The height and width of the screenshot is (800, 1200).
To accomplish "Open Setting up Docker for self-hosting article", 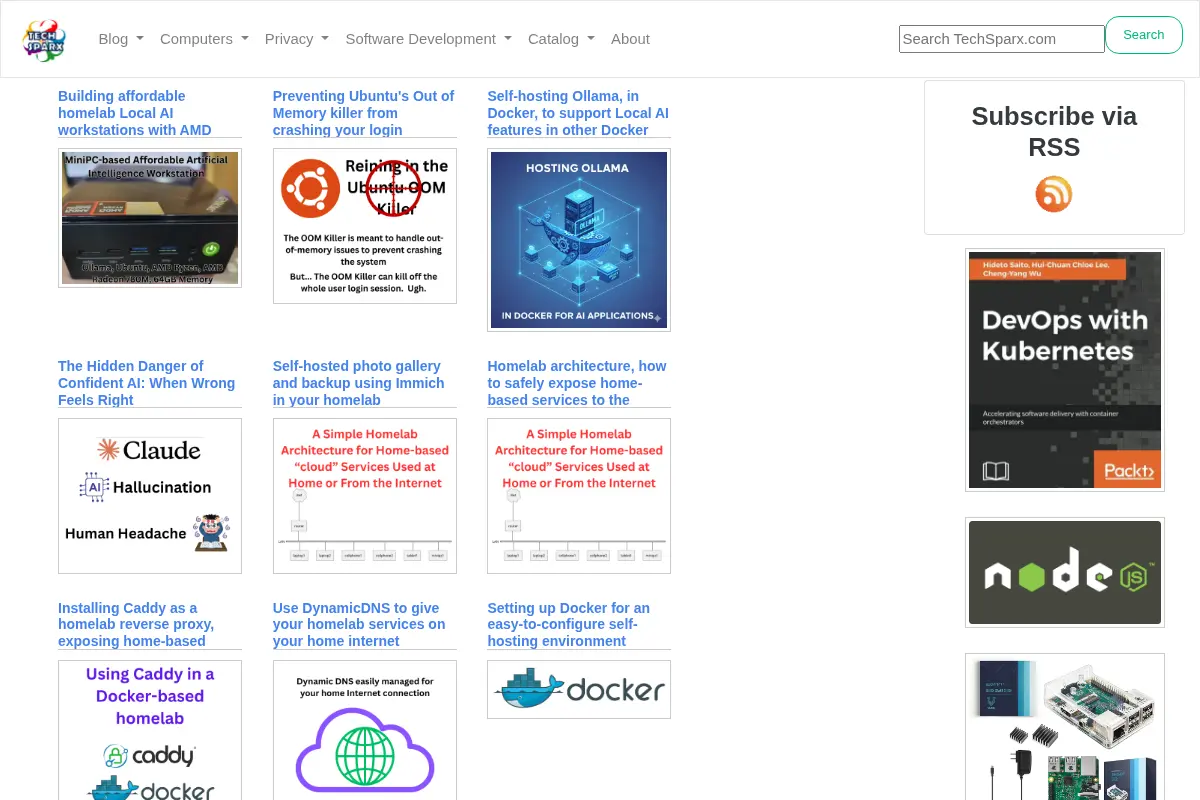I will pyautogui.click(x=569, y=625).
